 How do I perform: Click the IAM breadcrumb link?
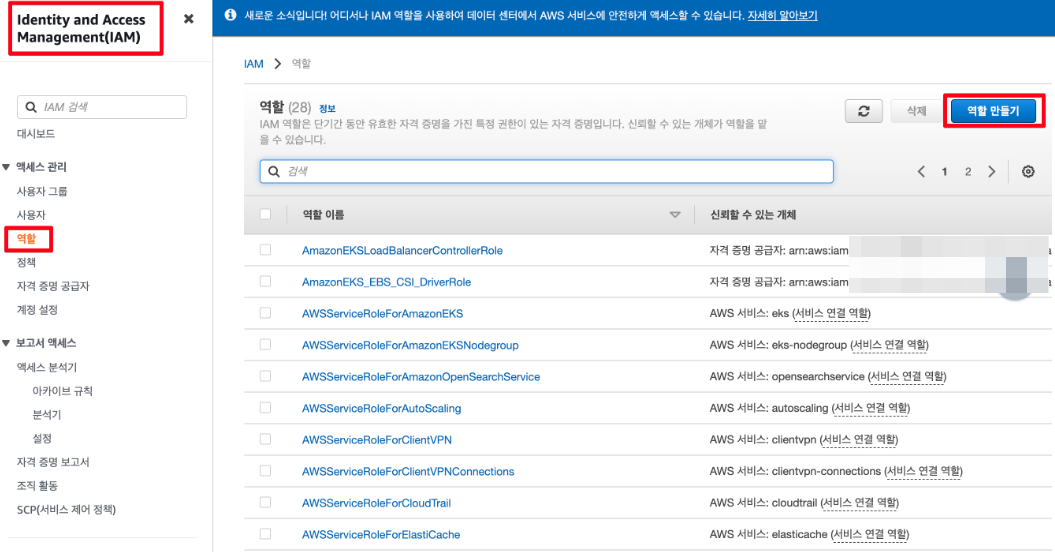click(x=254, y=64)
